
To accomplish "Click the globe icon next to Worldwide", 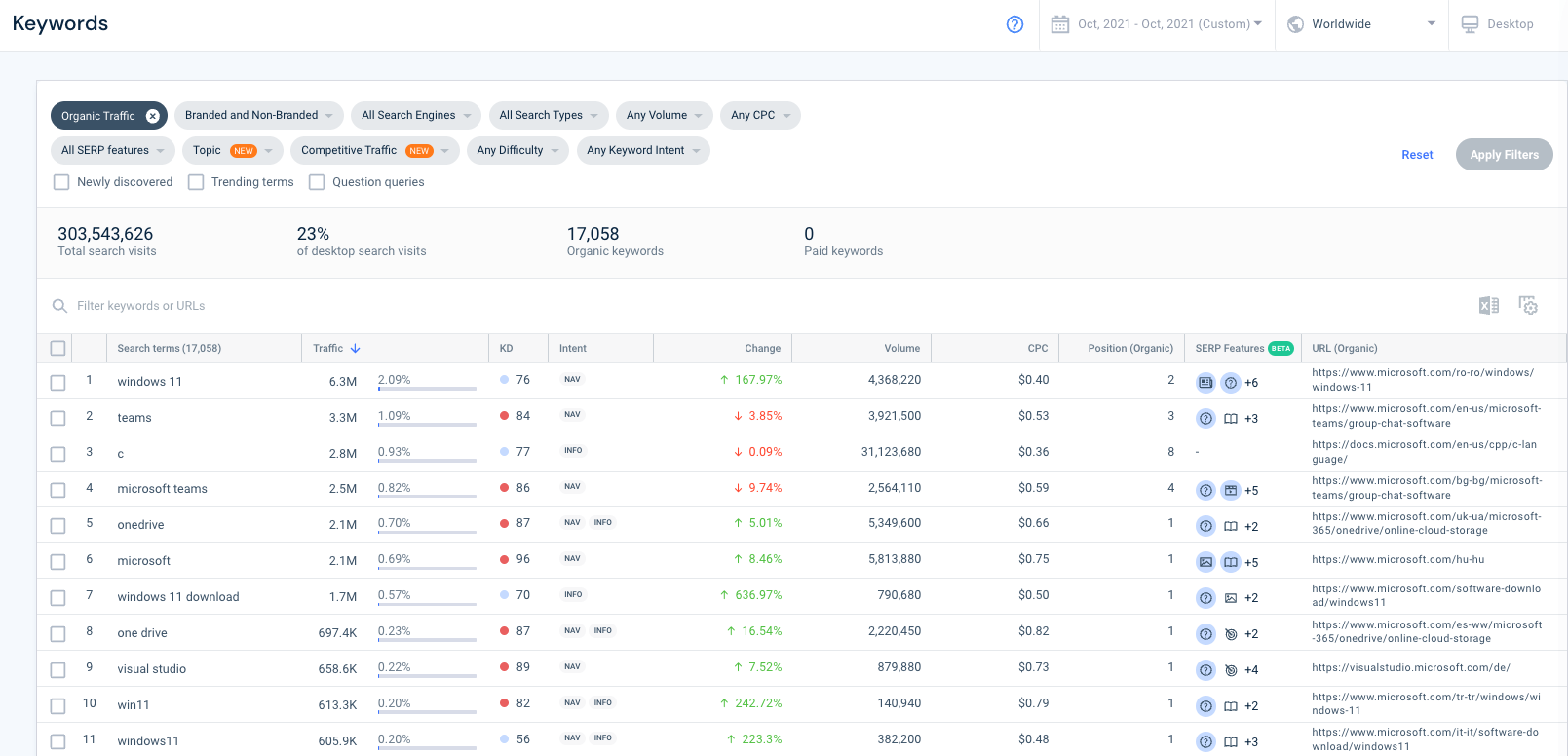I will click(x=1295, y=24).
